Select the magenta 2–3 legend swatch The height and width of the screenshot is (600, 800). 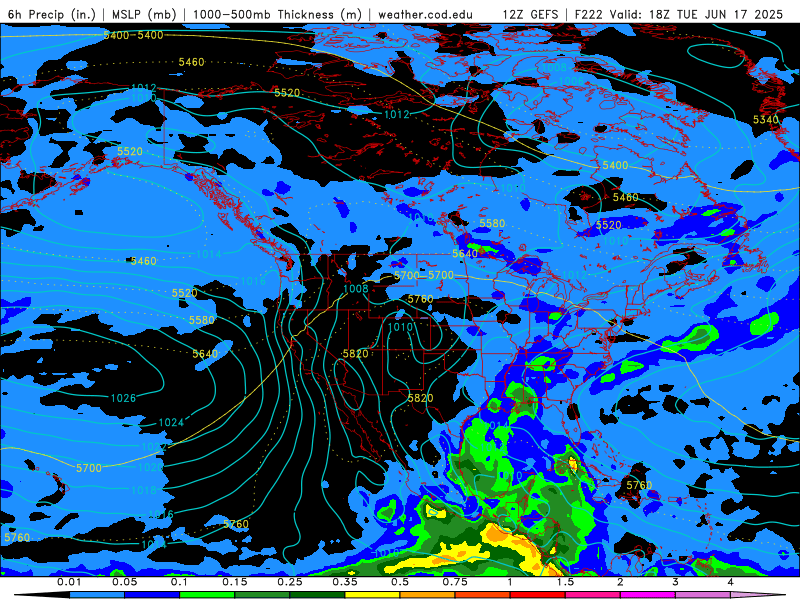tap(648, 595)
